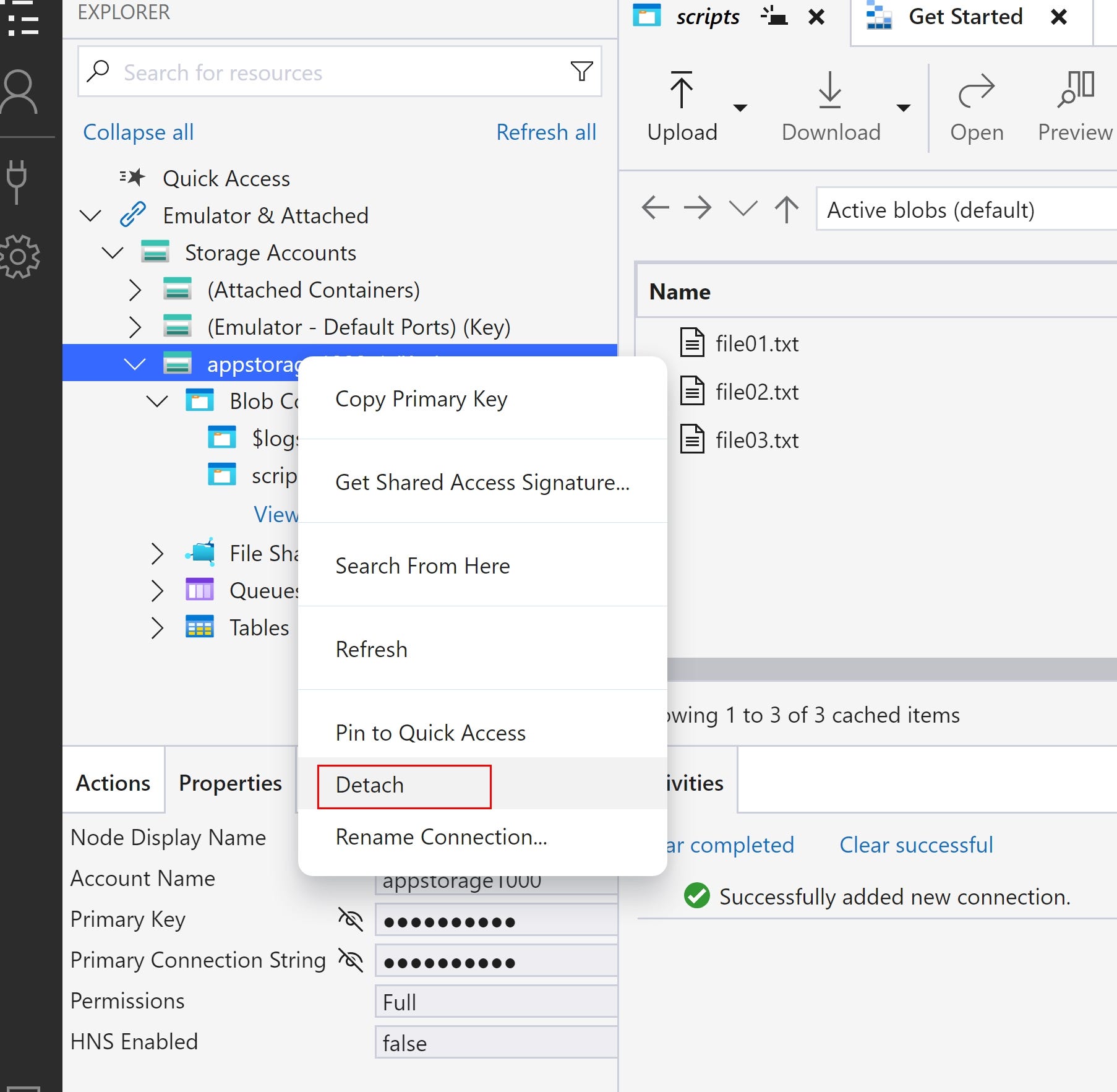Open the Account Management person icon
This screenshot has height=1092, width=1117.
[20, 92]
